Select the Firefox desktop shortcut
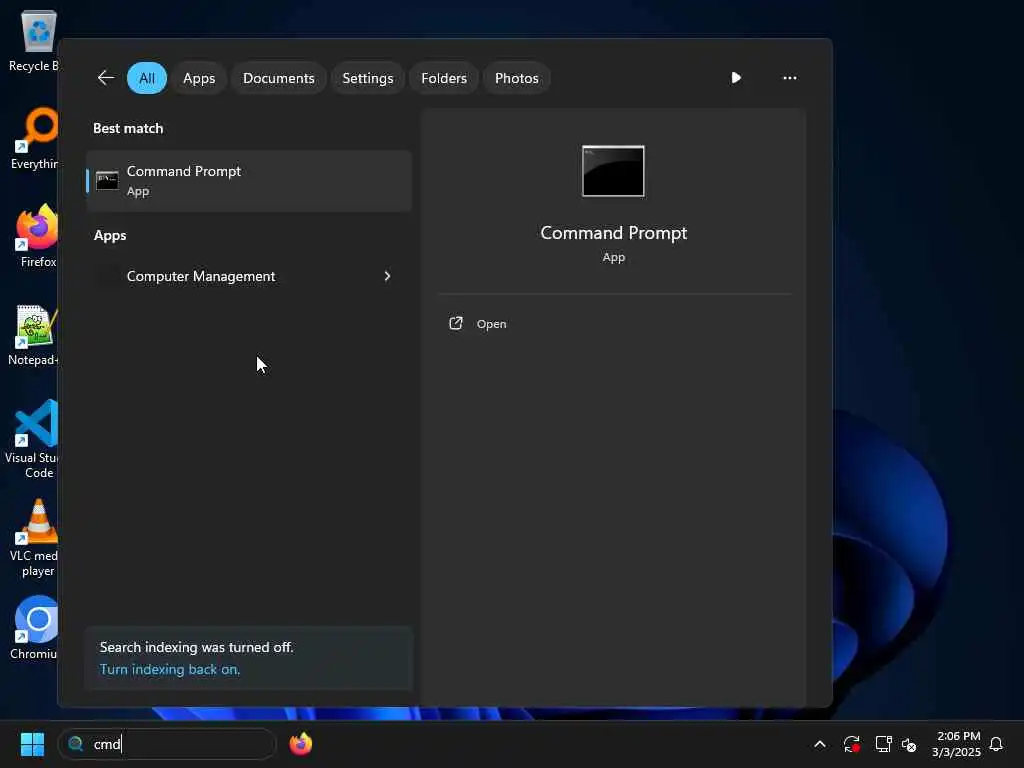This screenshot has height=768, width=1024. pyautogui.click(x=37, y=236)
